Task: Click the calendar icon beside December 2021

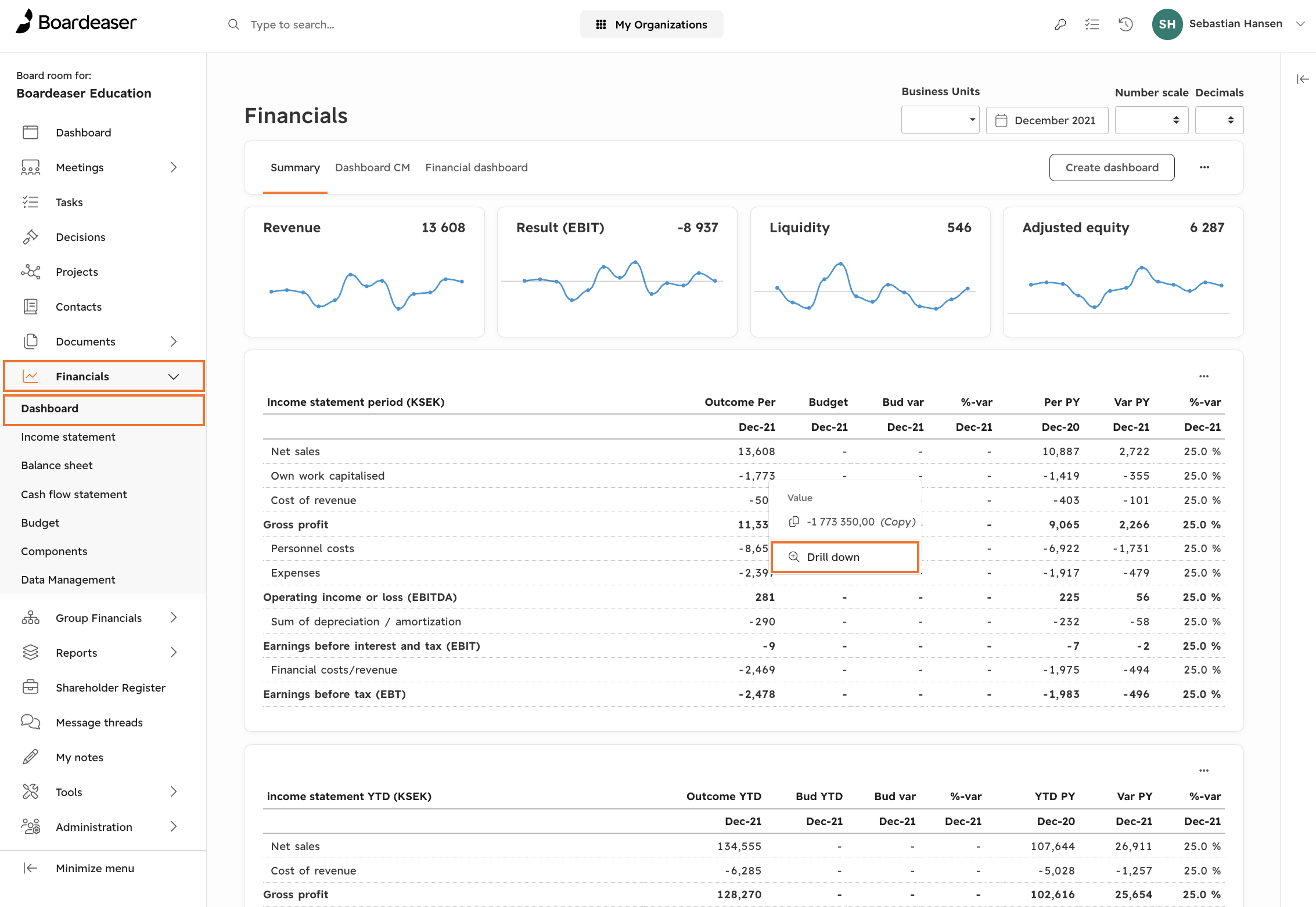Action: (x=1001, y=120)
